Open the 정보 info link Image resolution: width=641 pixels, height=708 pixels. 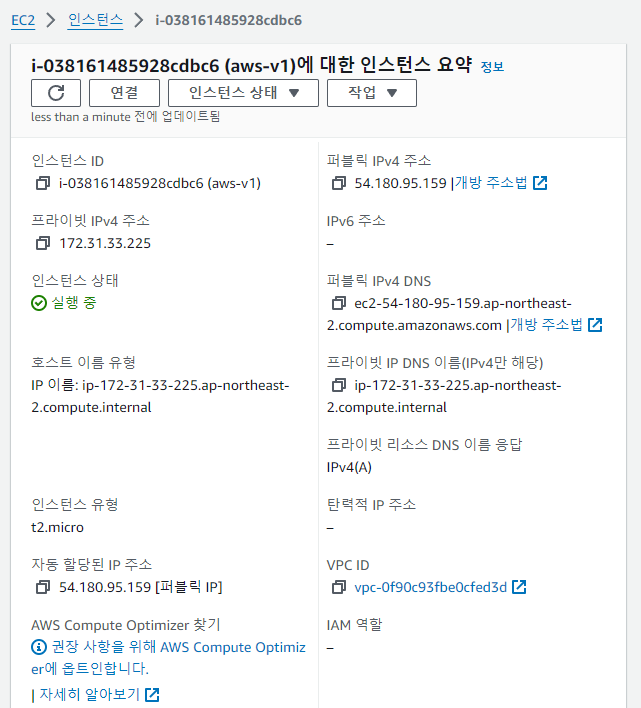coord(492,67)
